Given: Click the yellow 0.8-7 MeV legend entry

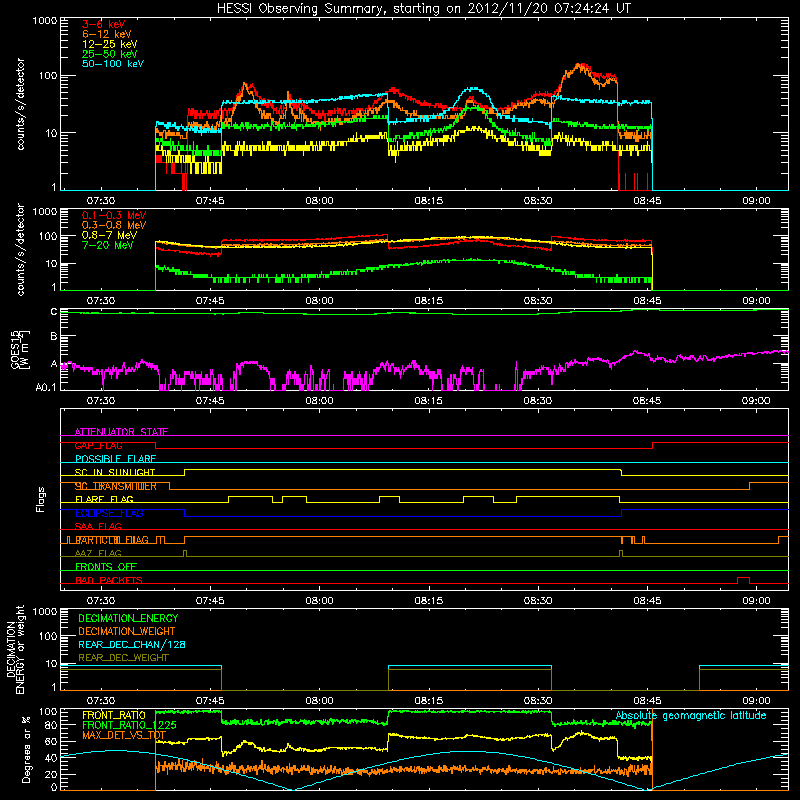Looking at the screenshot, I should [x=109, y=235].
